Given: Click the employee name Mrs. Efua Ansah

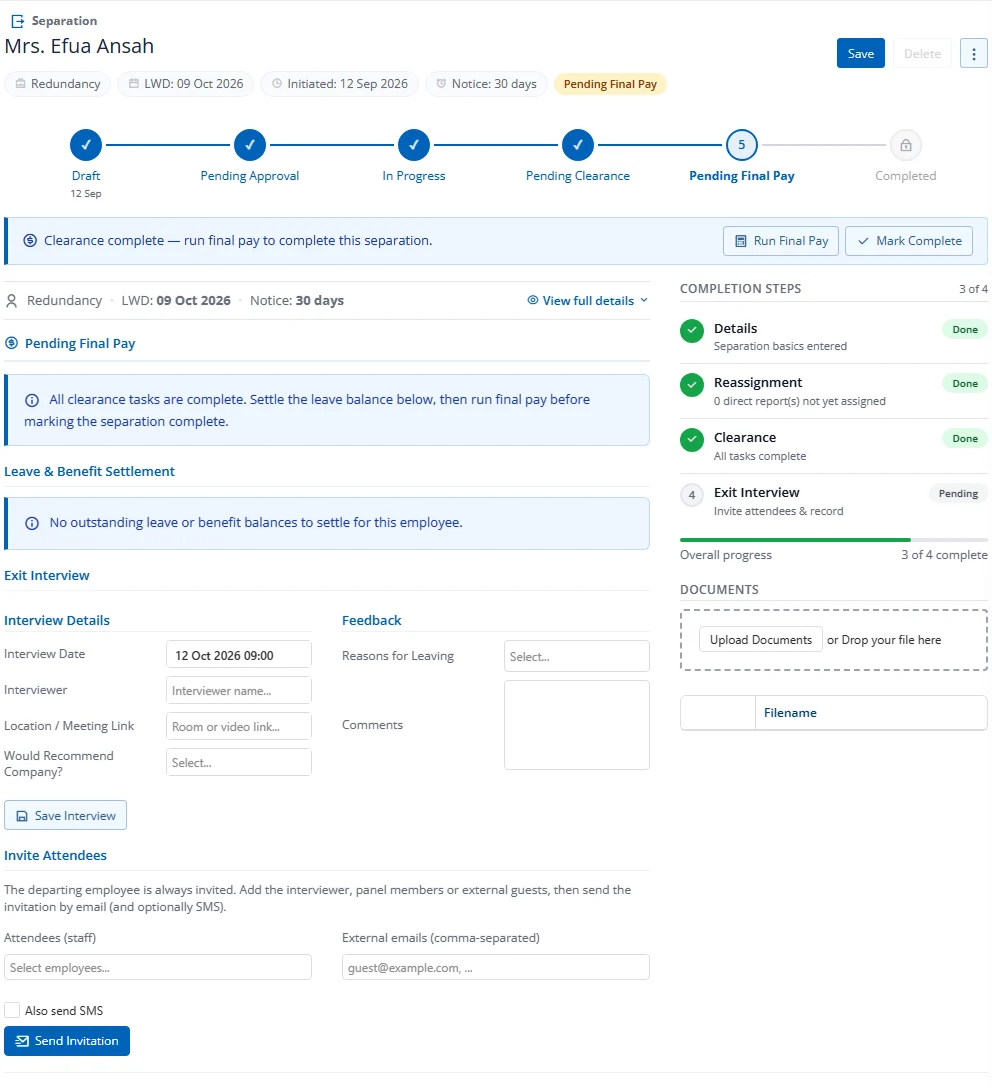Looking at the screenshot, I should click(x=79, y=46).
